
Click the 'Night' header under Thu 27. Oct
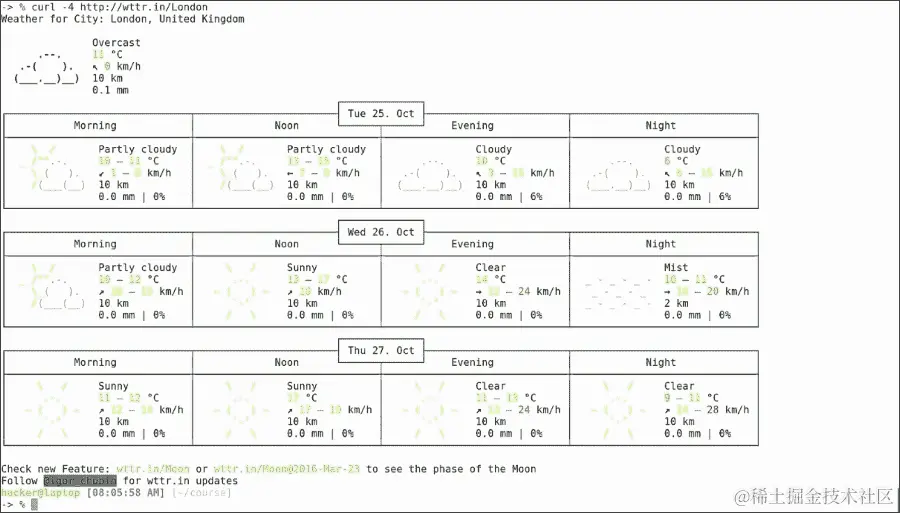point(661,362)
